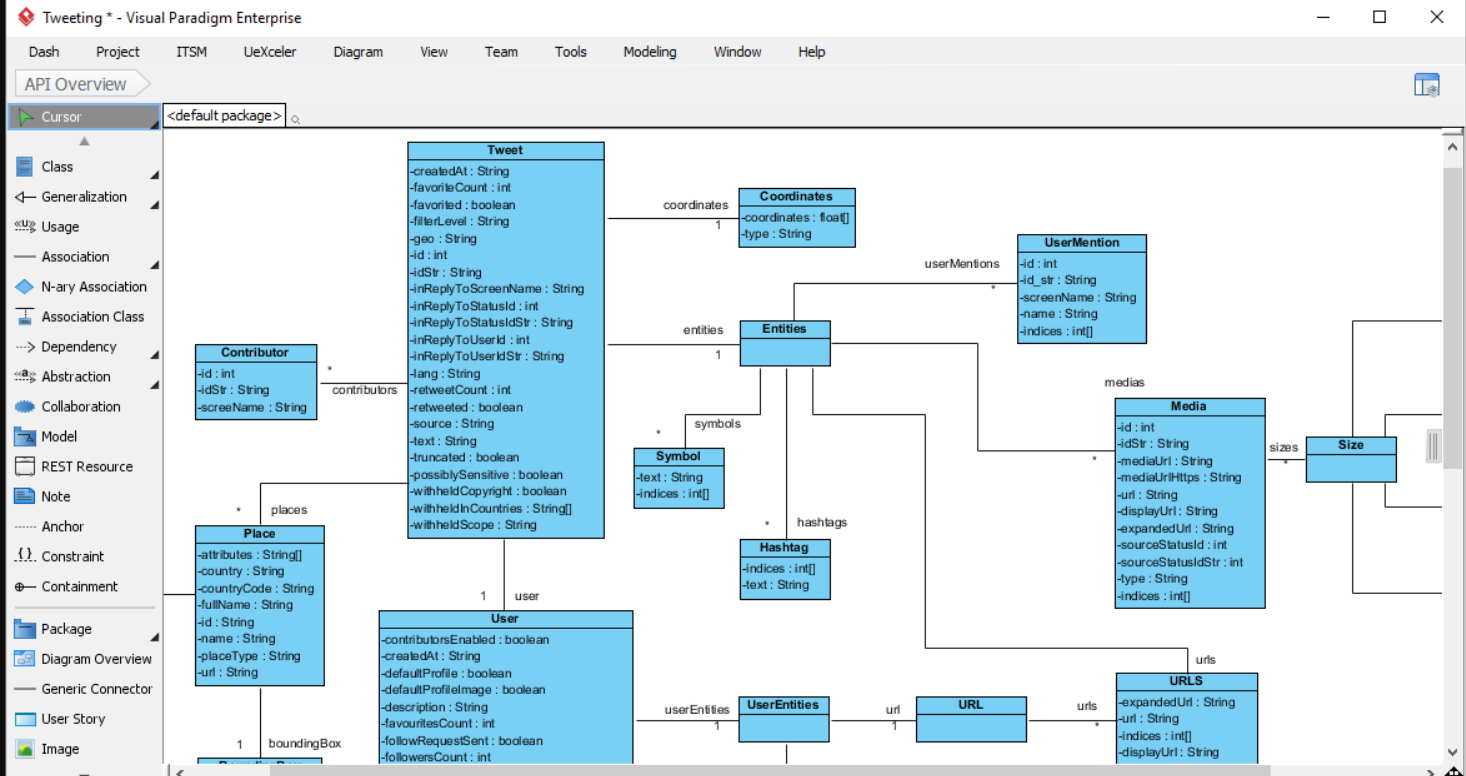Click the search icon beside default package
The image size is (1466, 776).
pyautogui.click(x=295, y=120)
